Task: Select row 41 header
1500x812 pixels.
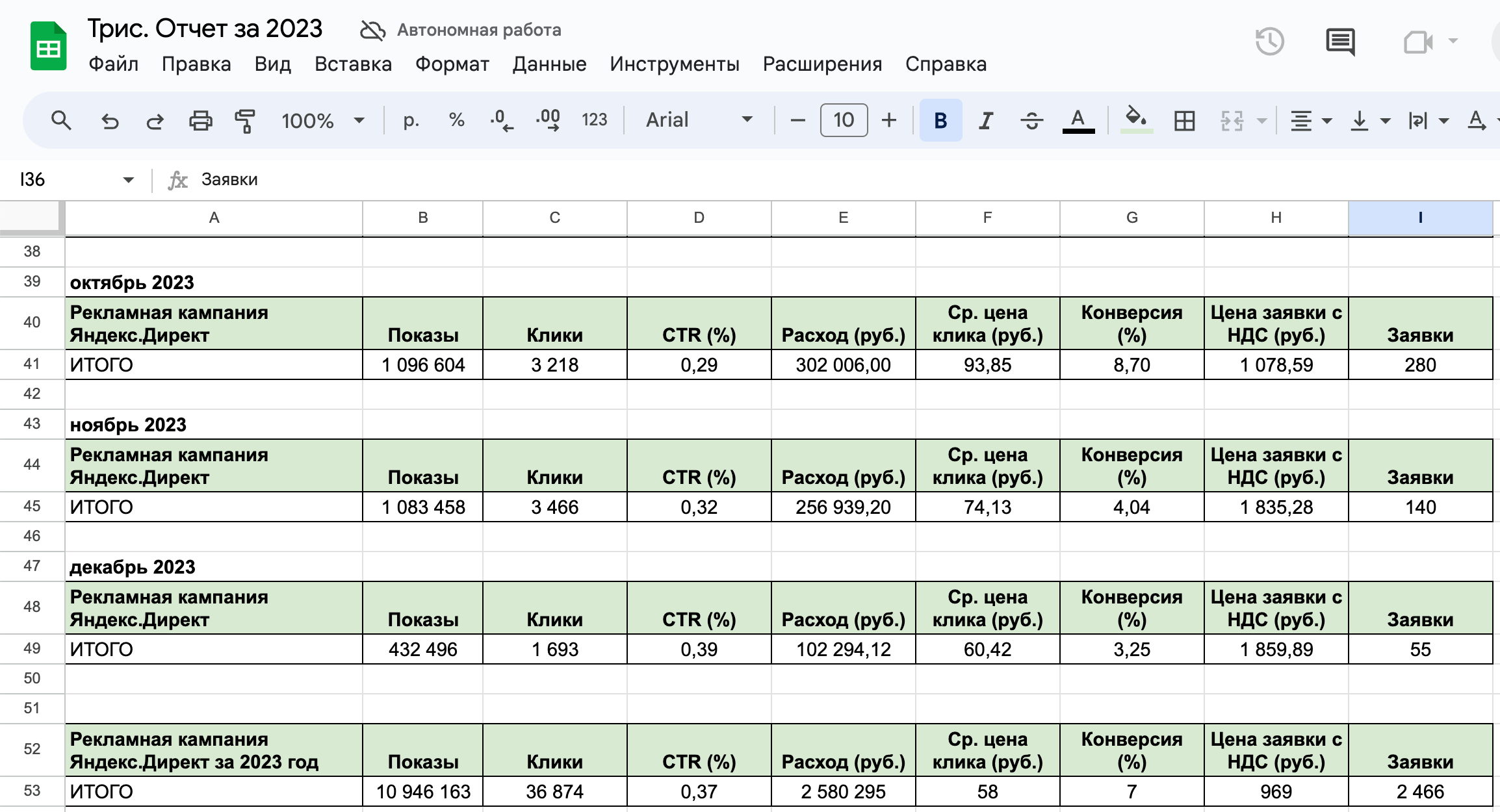Action: point(32,364)
